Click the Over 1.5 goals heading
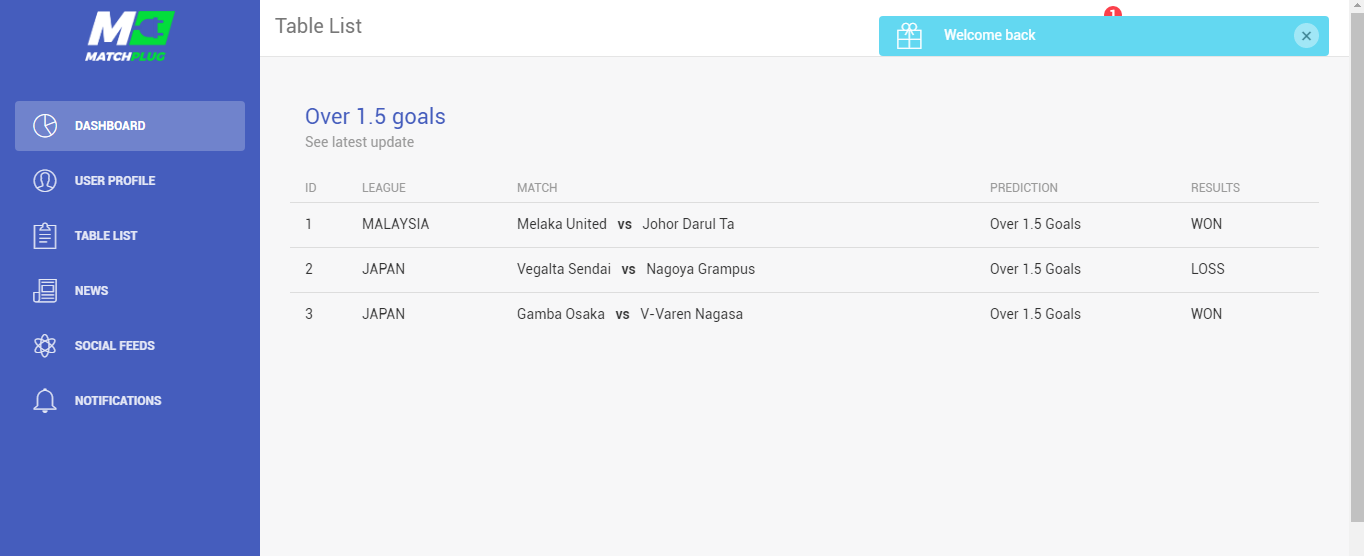The image size is (1364, 556). tap(375, 117)
